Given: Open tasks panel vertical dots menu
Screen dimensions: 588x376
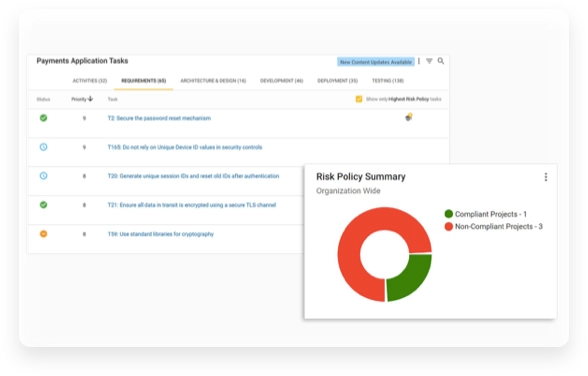Looking at the screenshot, I should click(x=419, y=61).
